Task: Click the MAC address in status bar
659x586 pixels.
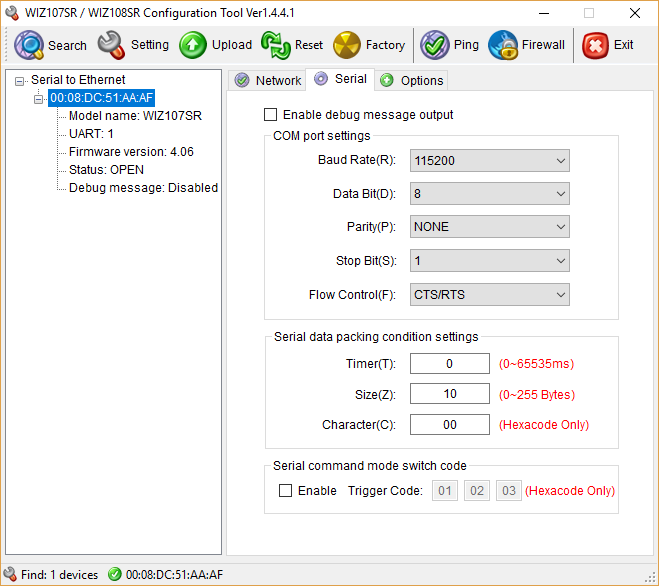Action: 174,574
